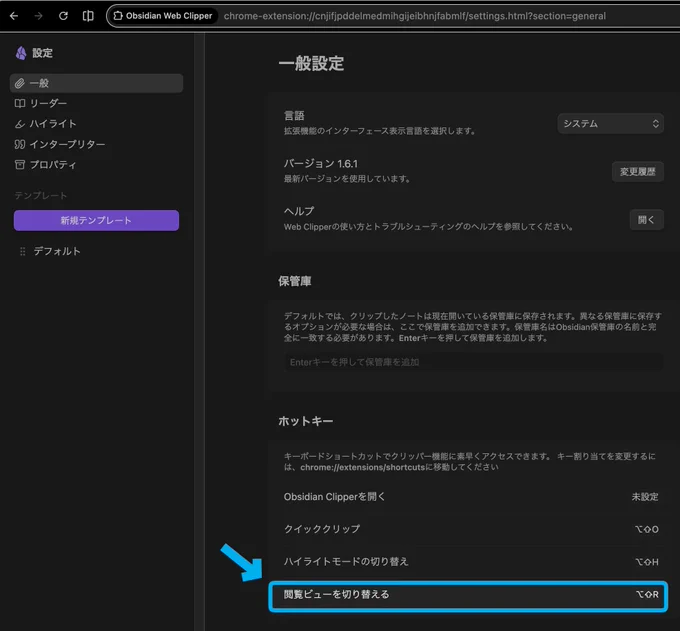Click the ⌥⇧H shortcut value
The height and width of the screenshot is (631, 680).
click(x=647, y=562)
